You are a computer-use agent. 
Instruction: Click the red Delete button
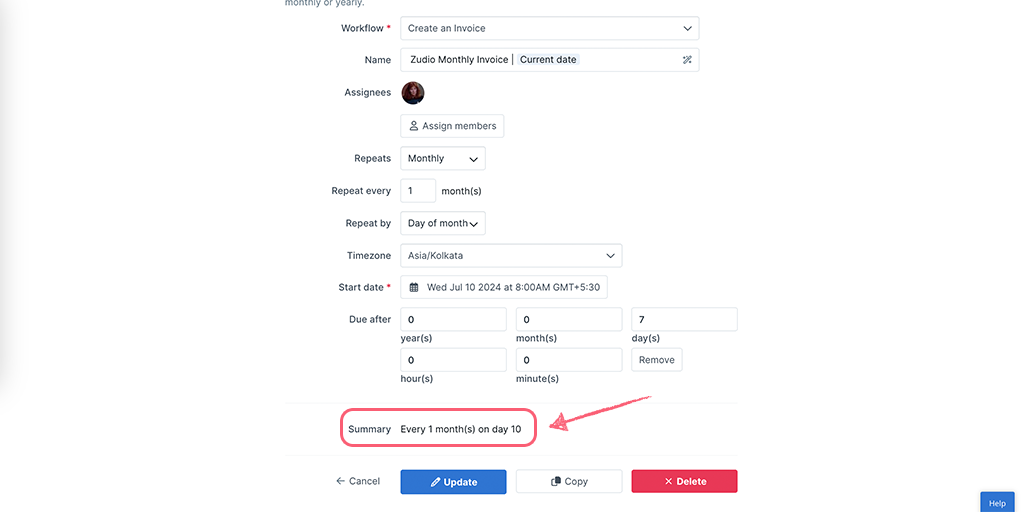[684, 481]
